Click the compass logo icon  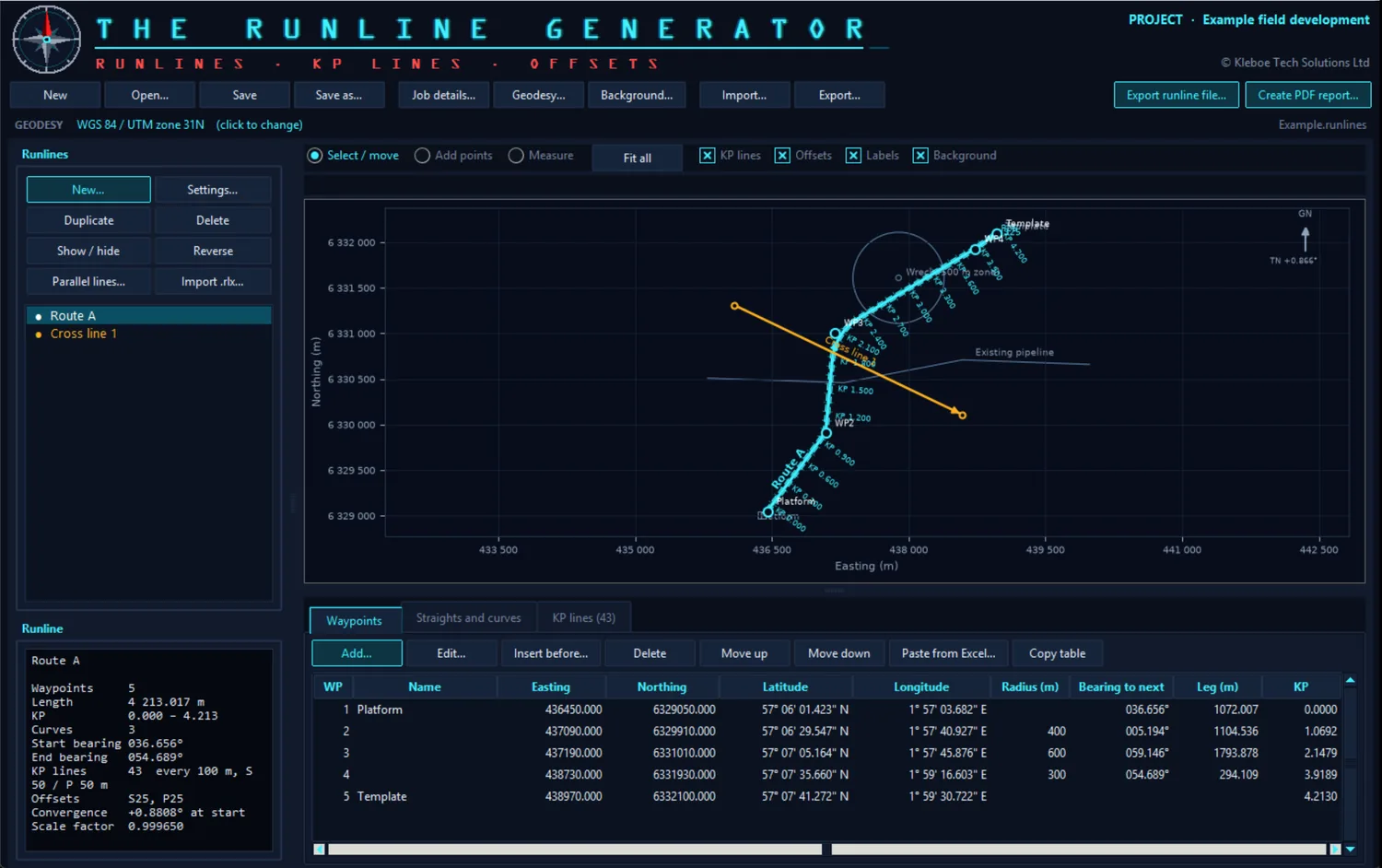click(x=47, y=40)
